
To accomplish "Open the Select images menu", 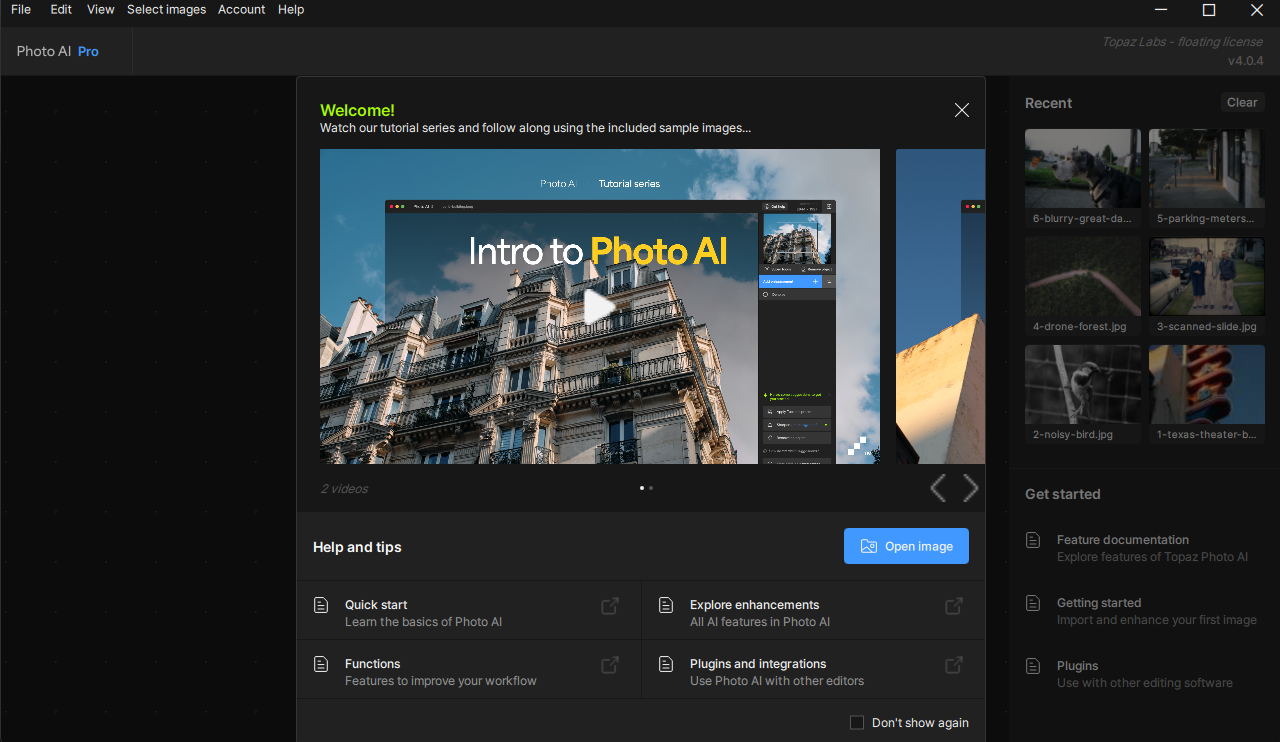I will click(166, 10).
